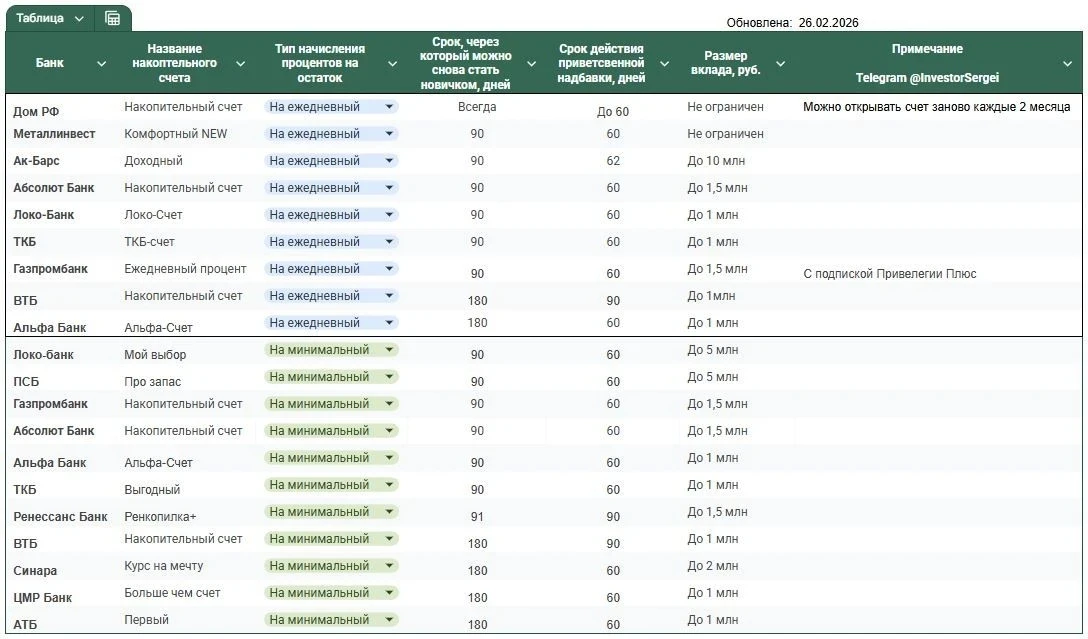
Task: Select the Металлинвест bank cell
Action: tap(54, 134)
